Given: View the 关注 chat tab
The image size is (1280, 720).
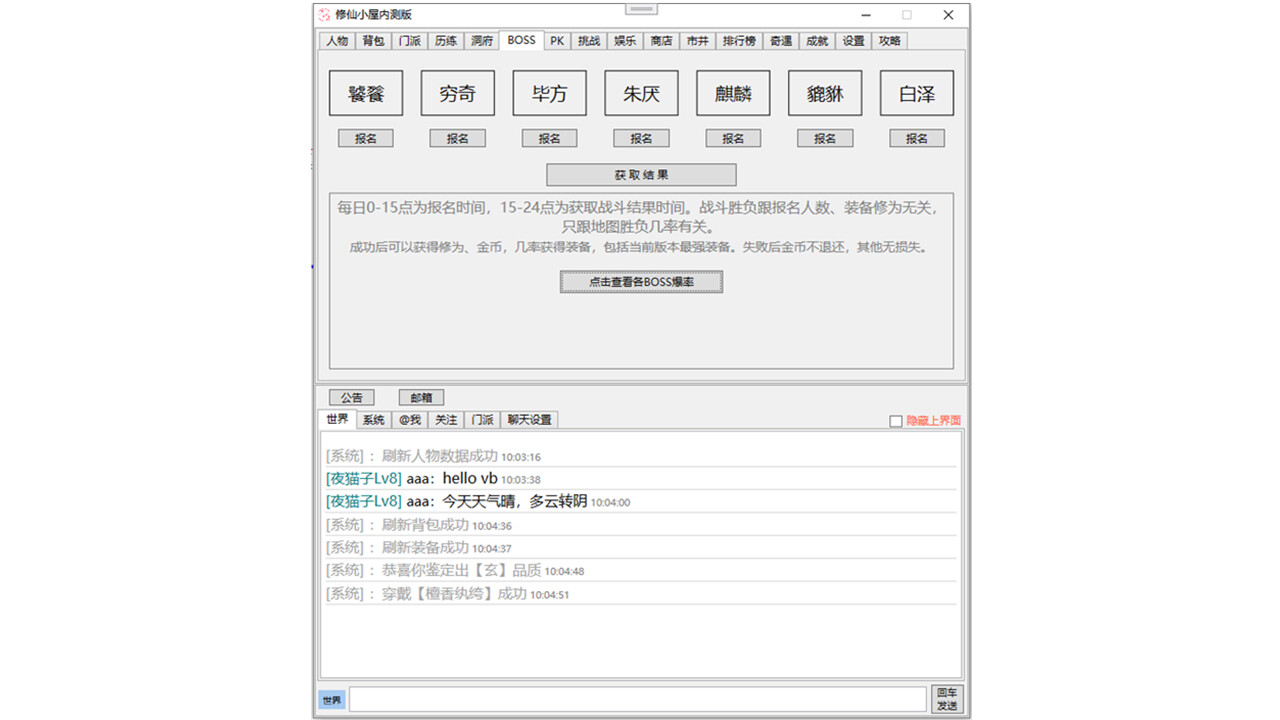Looking at the screenshot, I should click(x=446, y=420).
